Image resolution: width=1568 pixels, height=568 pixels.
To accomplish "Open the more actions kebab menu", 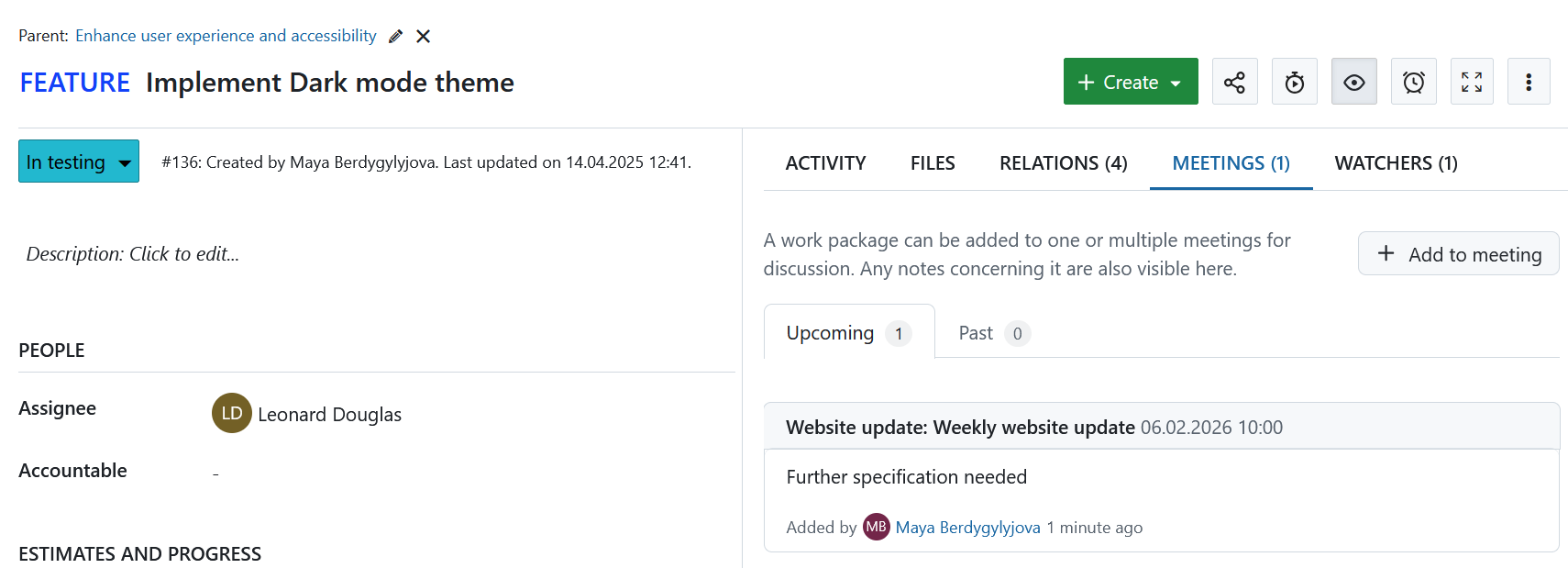I will coord(1529,82).
